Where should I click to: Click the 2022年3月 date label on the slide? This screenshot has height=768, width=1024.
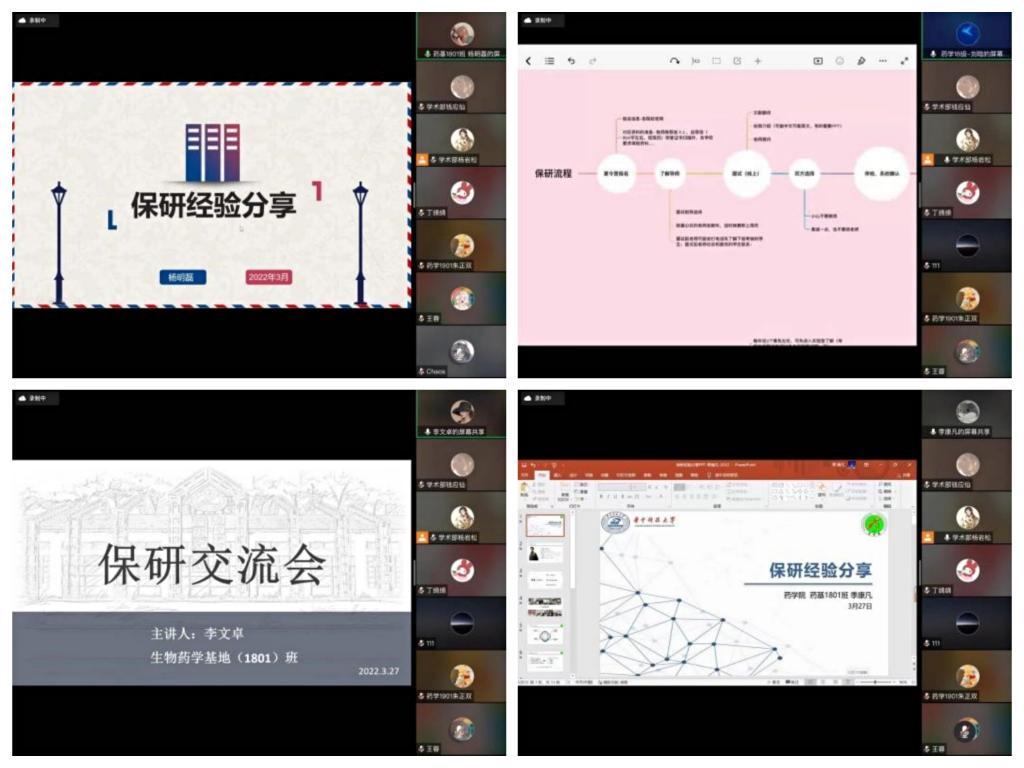(269, 277)
